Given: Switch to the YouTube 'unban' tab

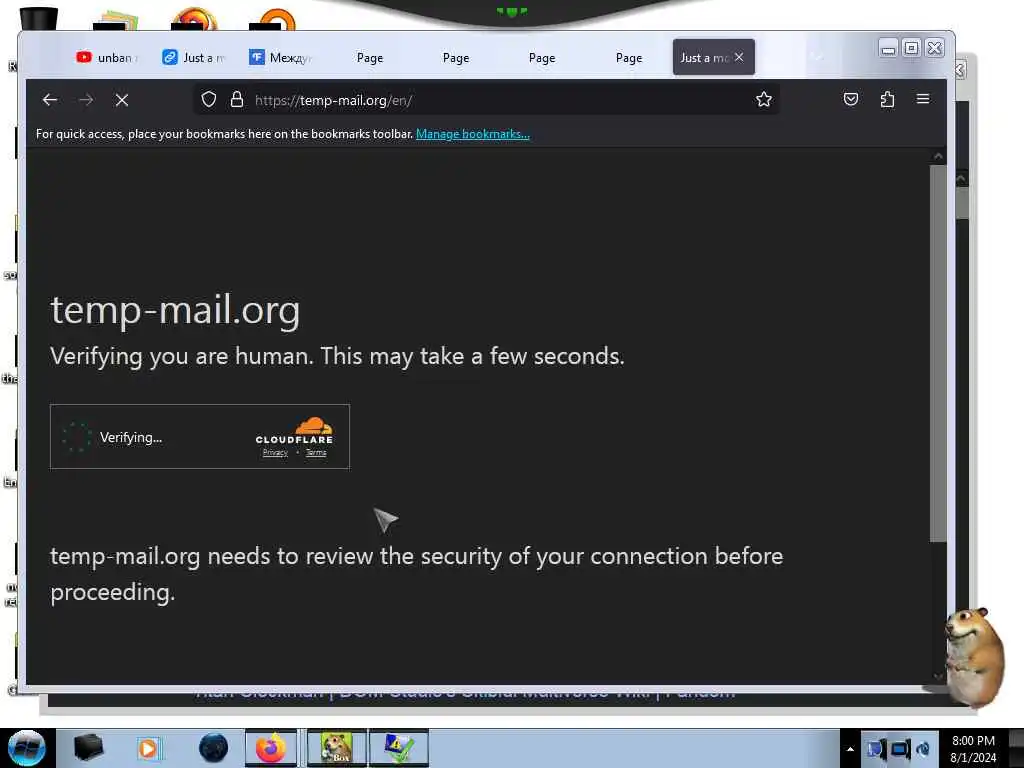Looking at the screenshot, I should pyautogui.click(x=106, y=57).
